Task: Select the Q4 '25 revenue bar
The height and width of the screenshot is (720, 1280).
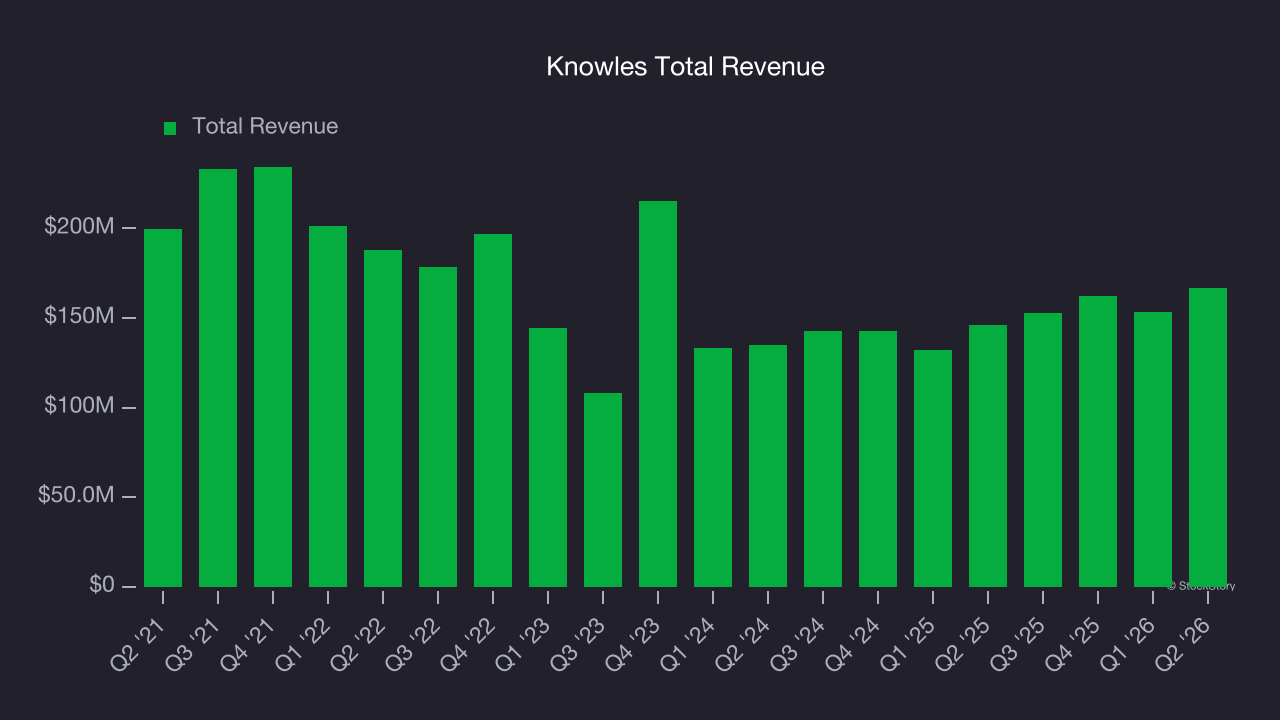Action: click(1098, 441)
